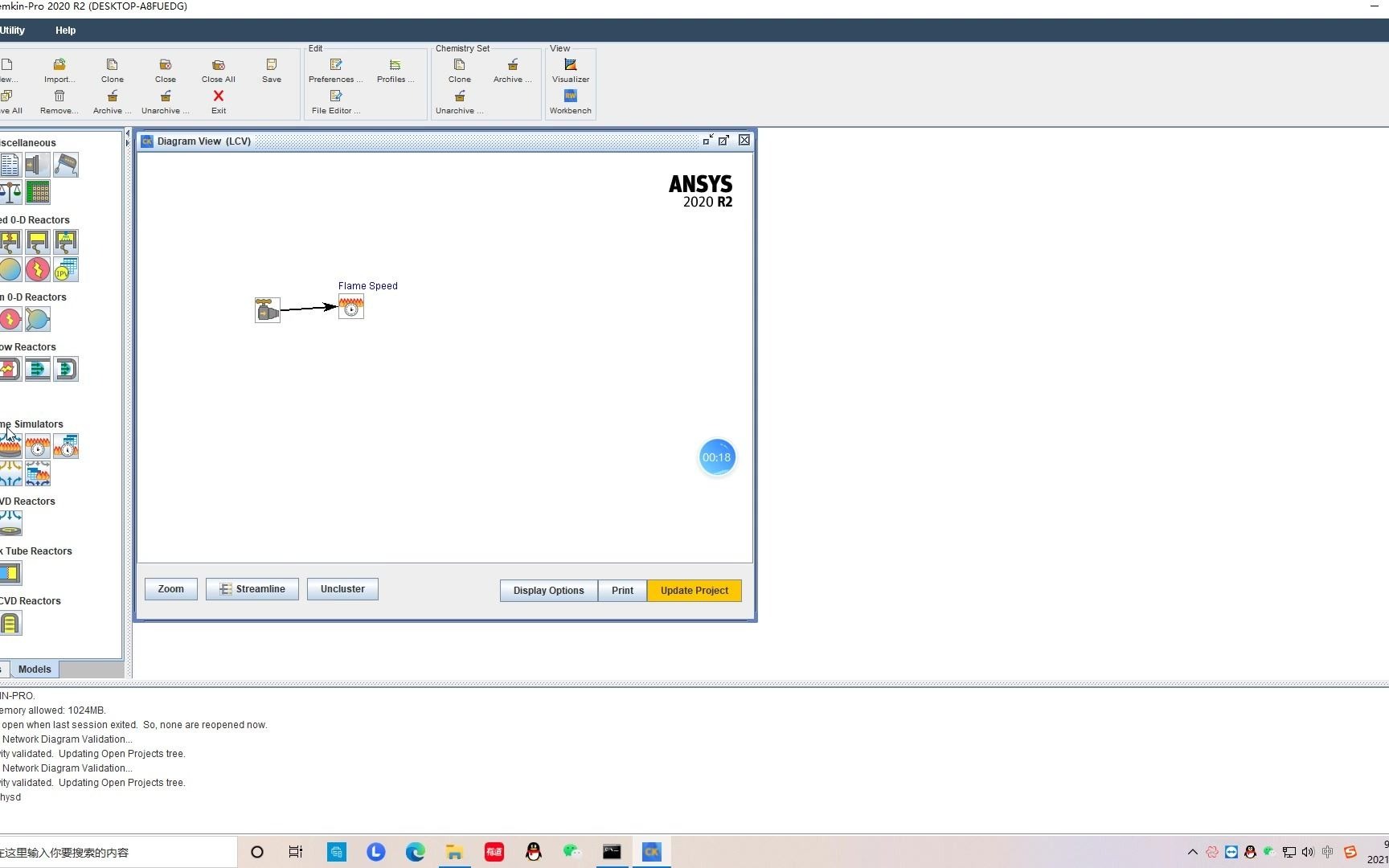Select the red lightning closed plasma reactor icon

coord(38,270)
